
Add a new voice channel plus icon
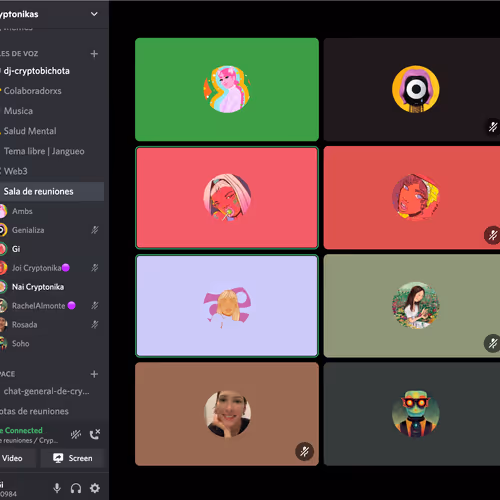(x=94, y=54)
